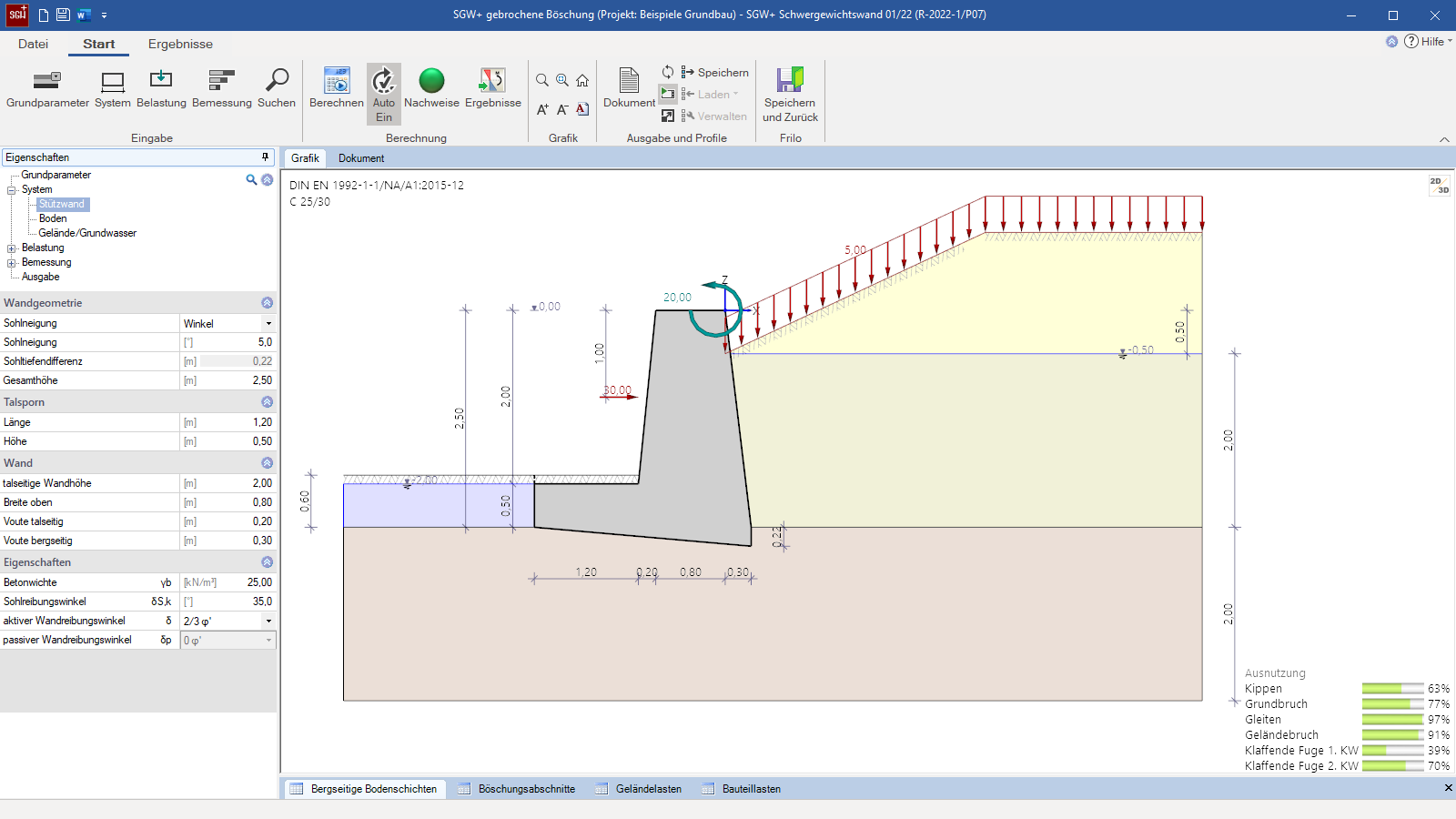
Task: Open Ergebnisse ribbon button
Action: pyautogui.click(x=493, y=89)
